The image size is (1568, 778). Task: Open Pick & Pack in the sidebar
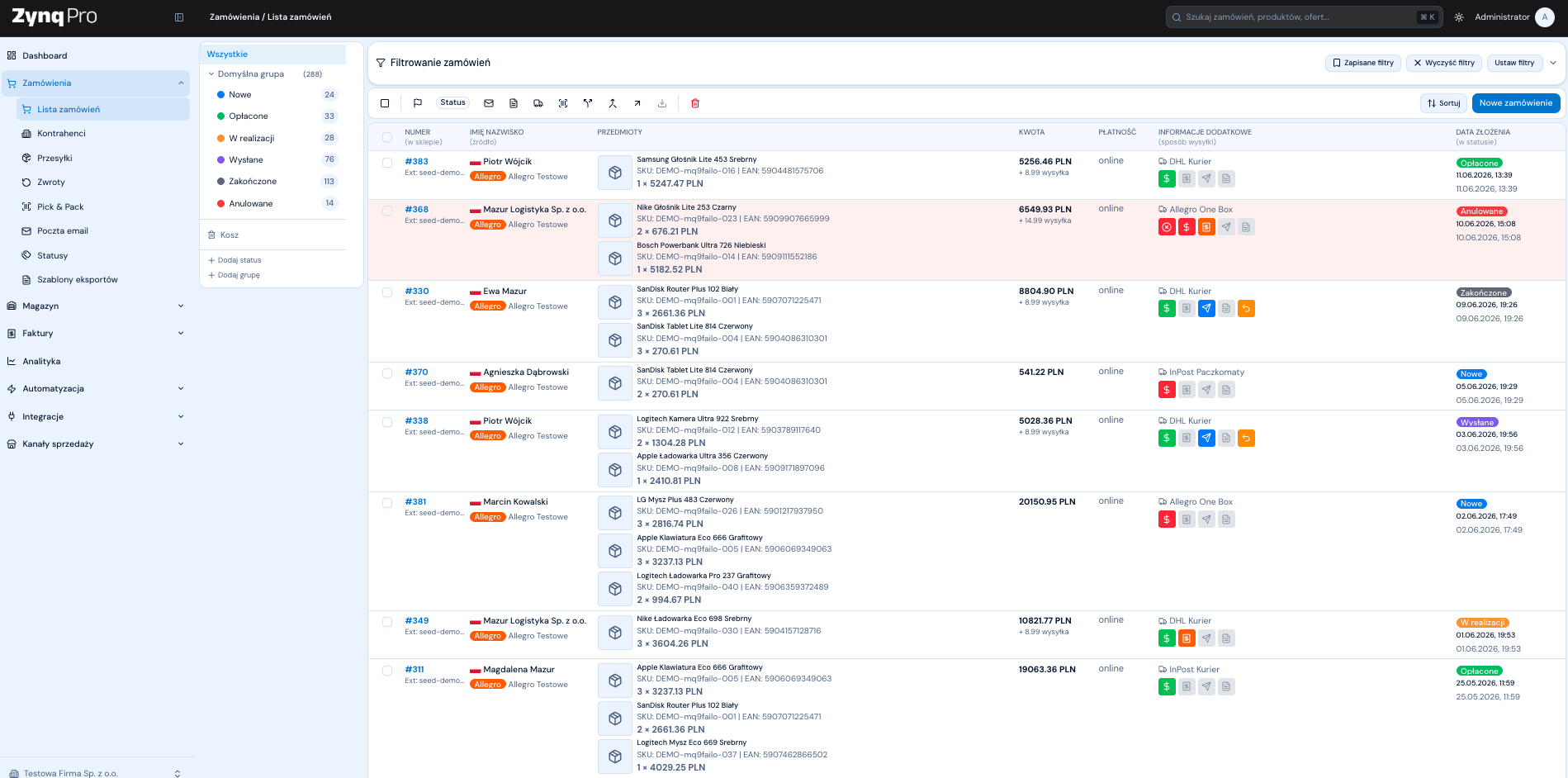coord(104,207)
